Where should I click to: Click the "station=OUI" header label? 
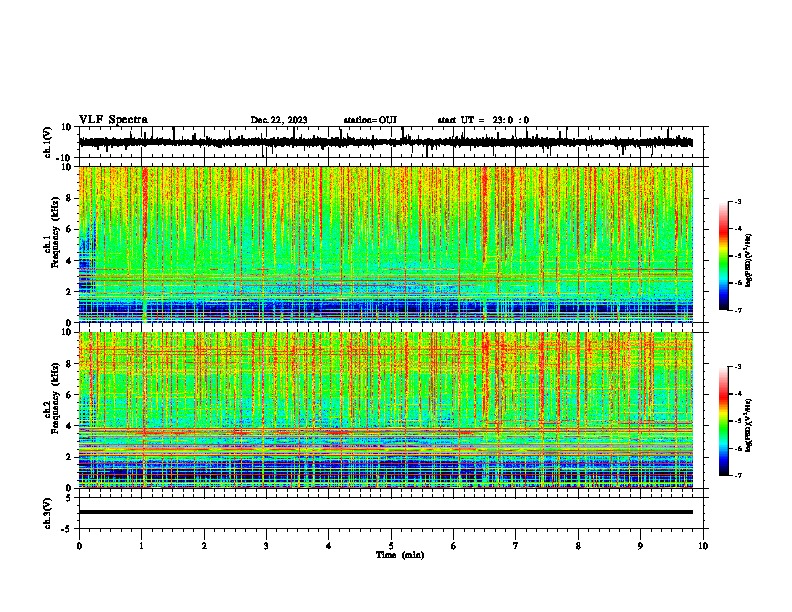click(x=370, y=120)
